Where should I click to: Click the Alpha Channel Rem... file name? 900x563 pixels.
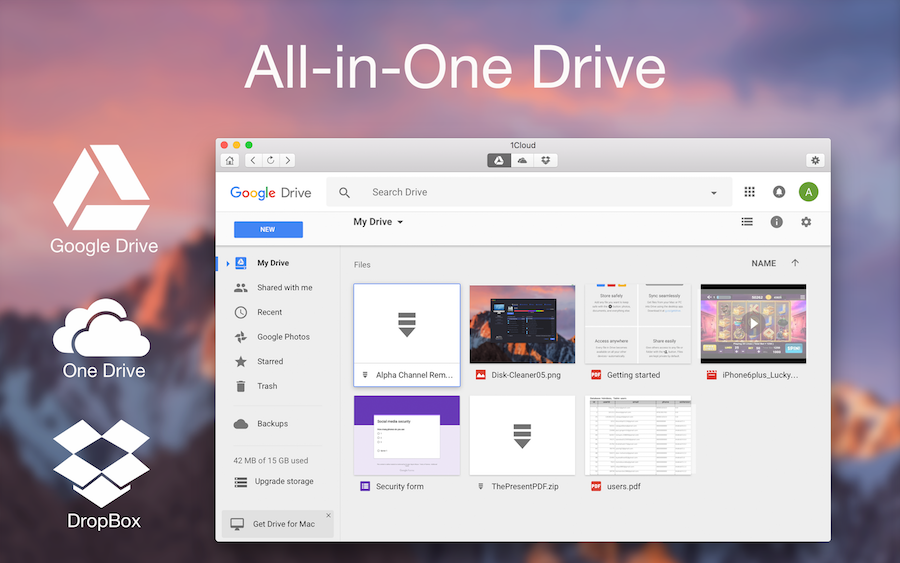[414, 375]
